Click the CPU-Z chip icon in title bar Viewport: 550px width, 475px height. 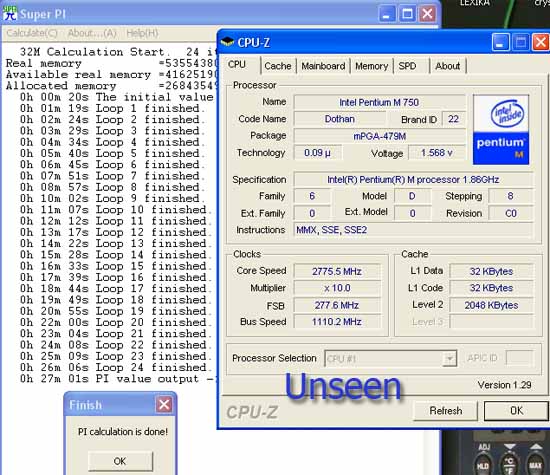pos(227,42)
